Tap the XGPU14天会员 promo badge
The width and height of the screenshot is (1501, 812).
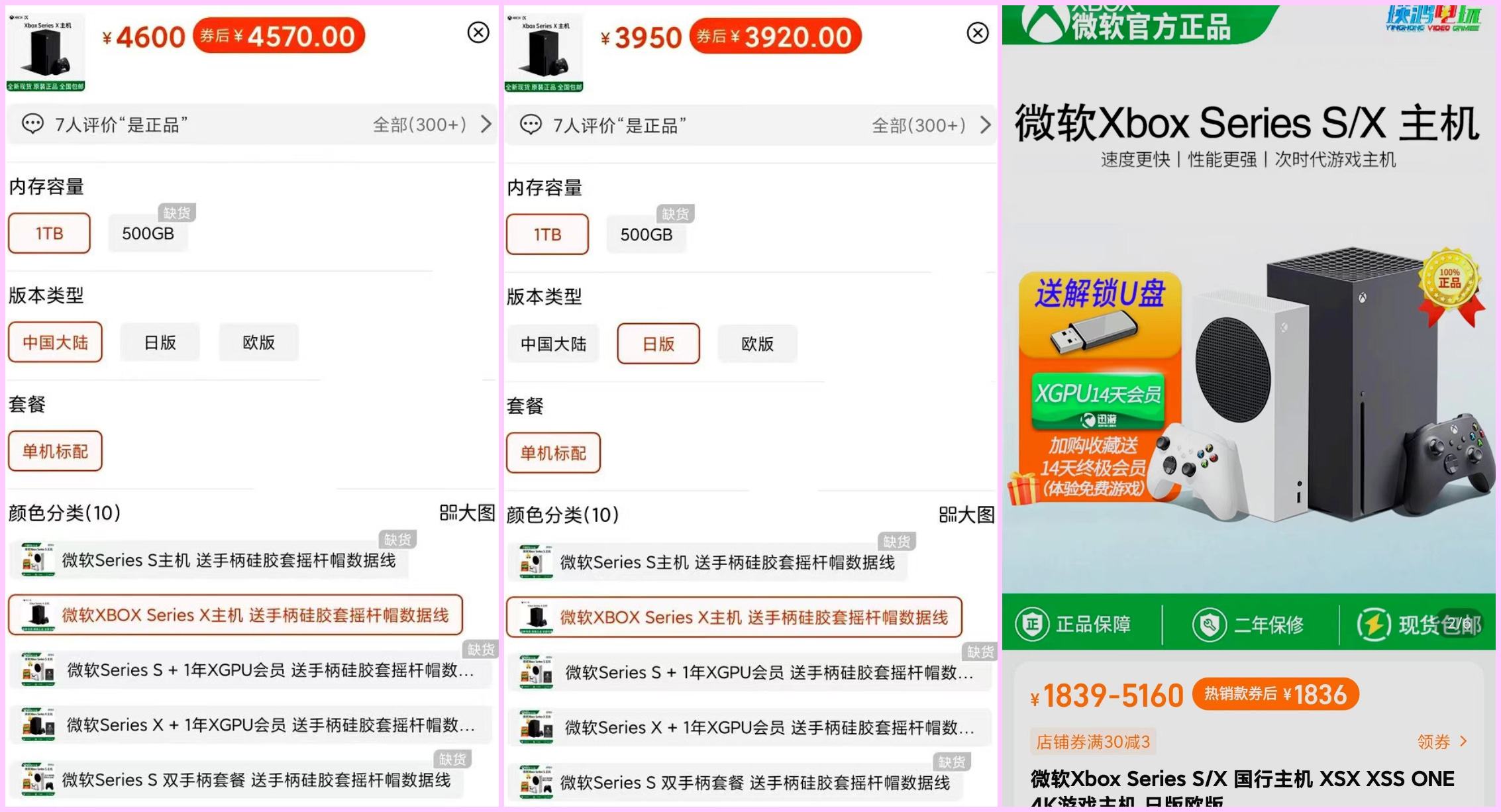point(1098,401)
